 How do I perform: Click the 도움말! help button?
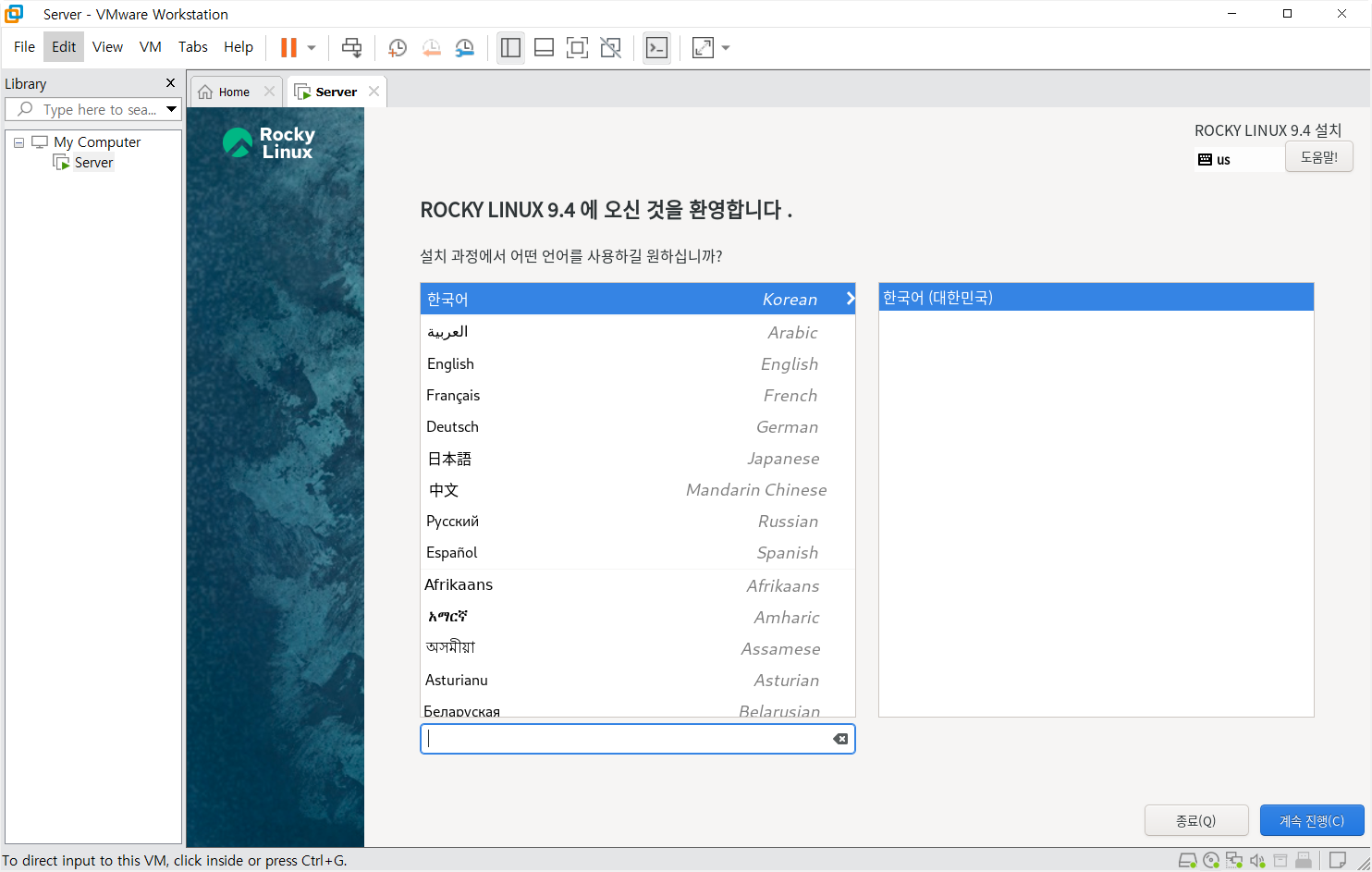[1319, 157]
